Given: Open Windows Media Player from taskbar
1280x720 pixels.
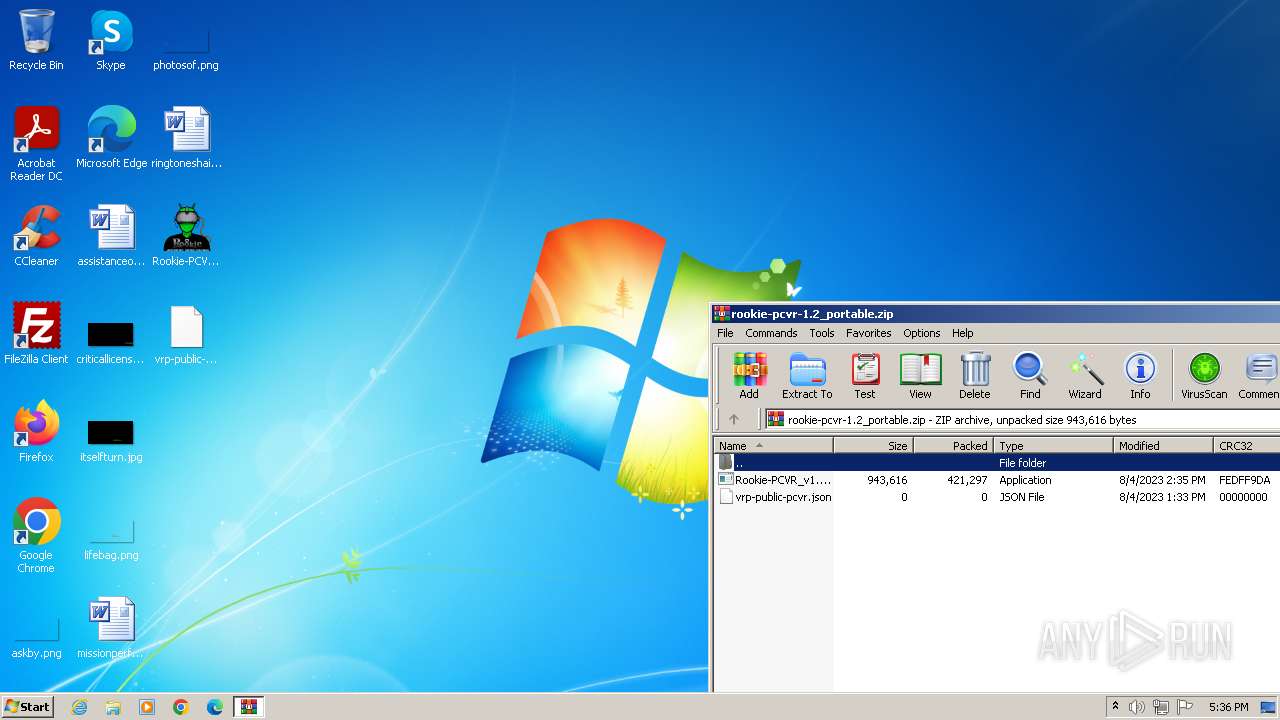Looking at the screenshot, I should [x=147, y=707].
